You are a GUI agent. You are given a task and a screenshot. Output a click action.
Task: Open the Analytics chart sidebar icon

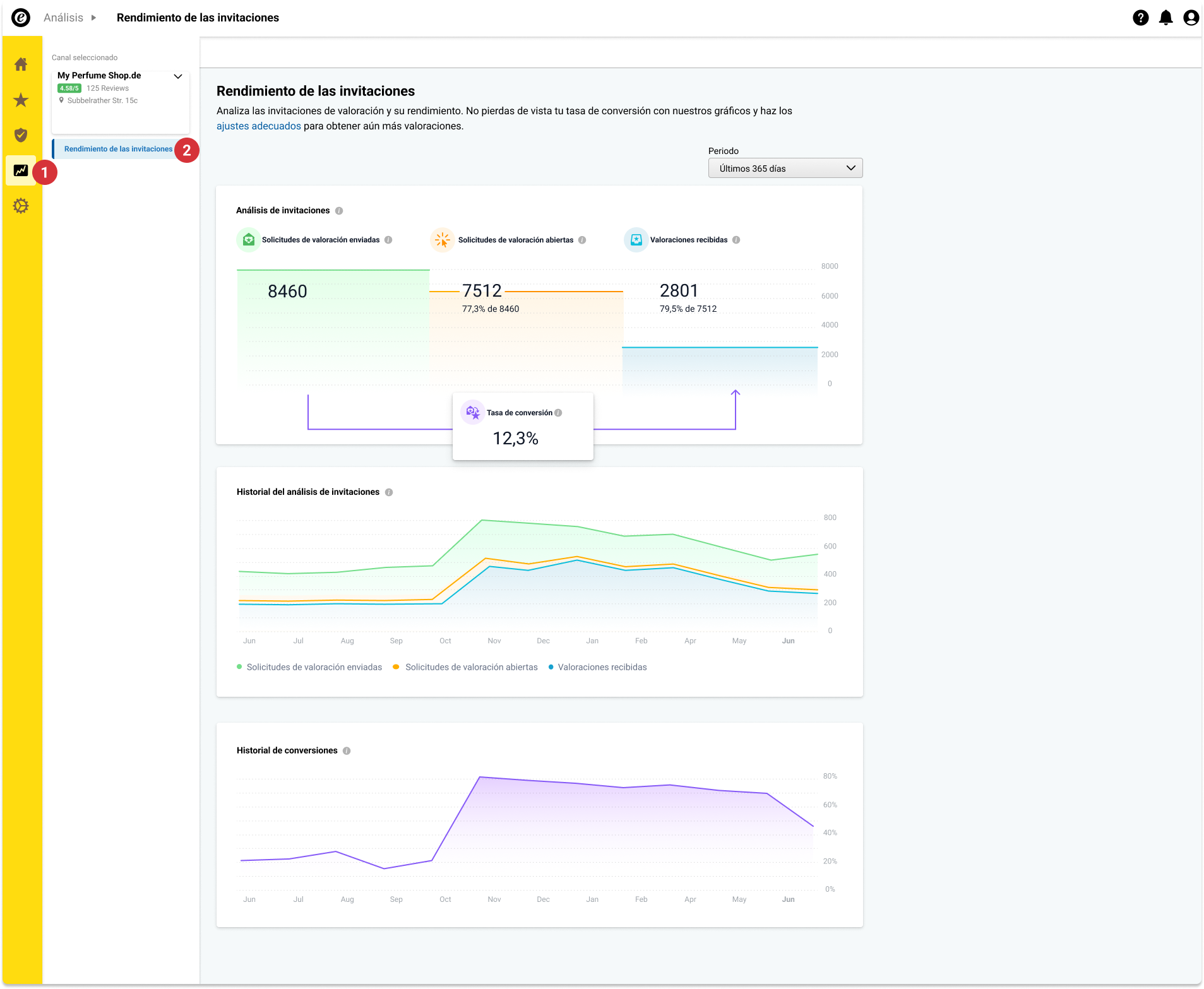pos(21,170)
